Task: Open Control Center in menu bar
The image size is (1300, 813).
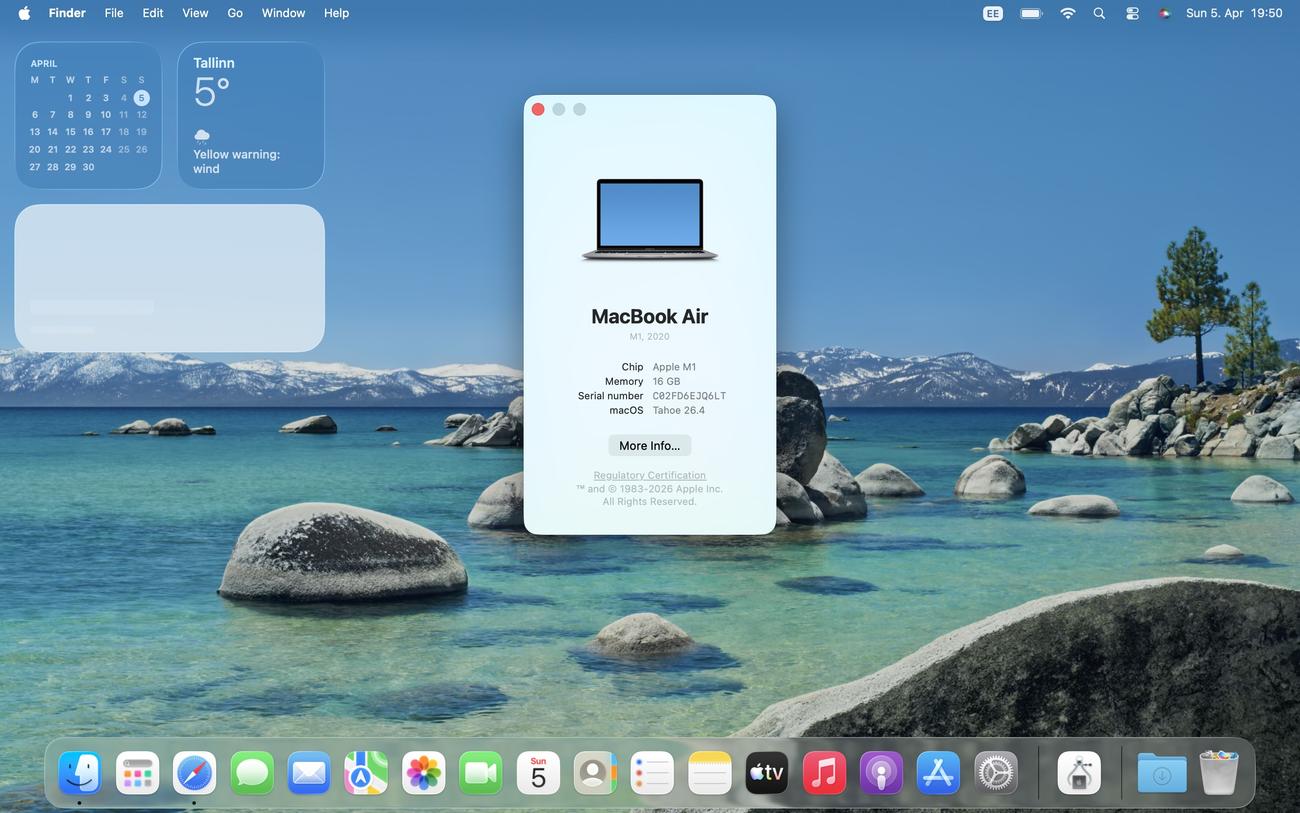Action: [x=1132, y=13]
